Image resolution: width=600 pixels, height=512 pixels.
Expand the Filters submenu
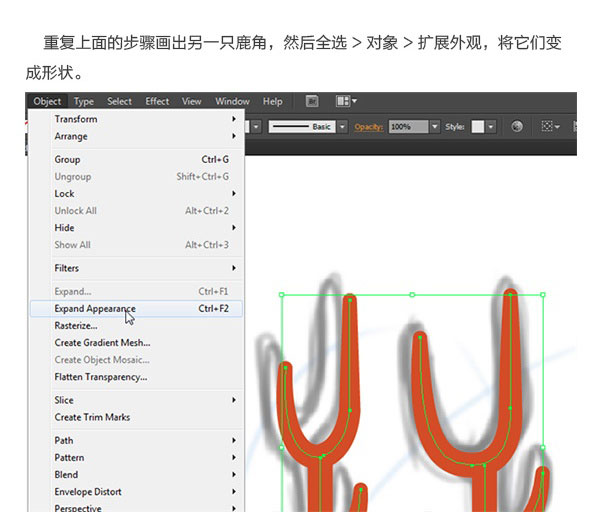click(136, 268)
